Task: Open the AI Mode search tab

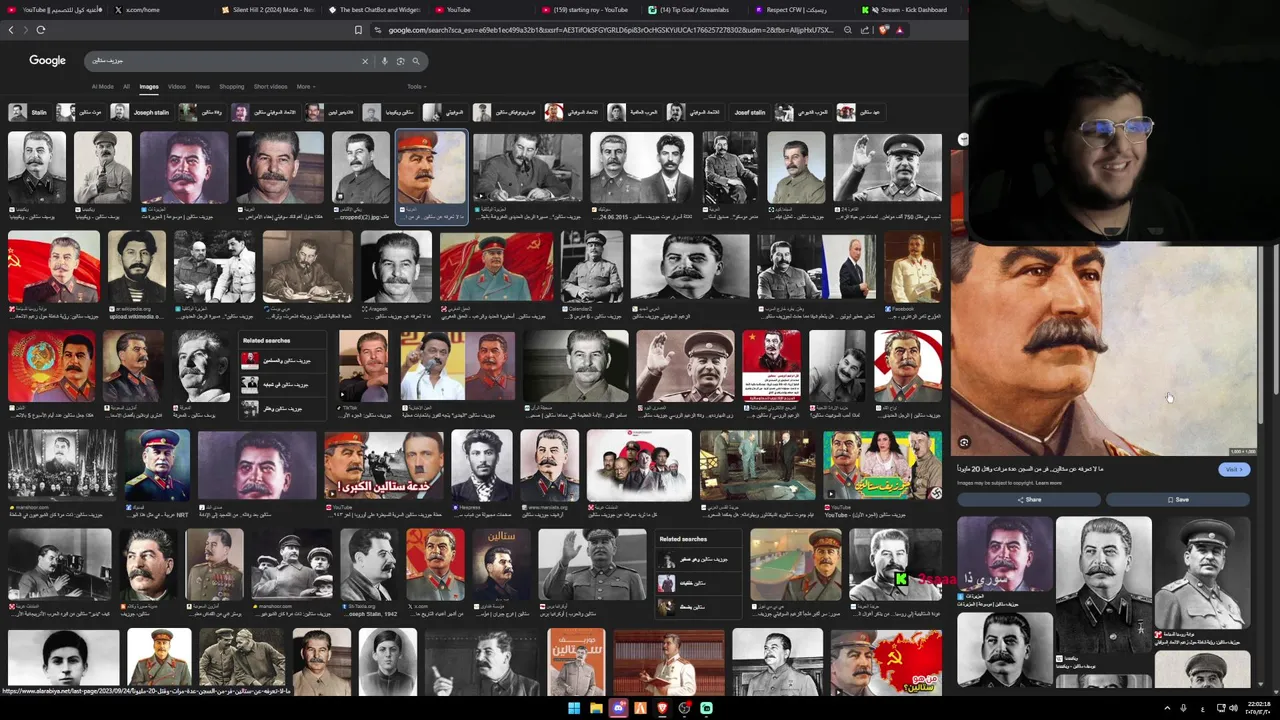Action: 102,87
